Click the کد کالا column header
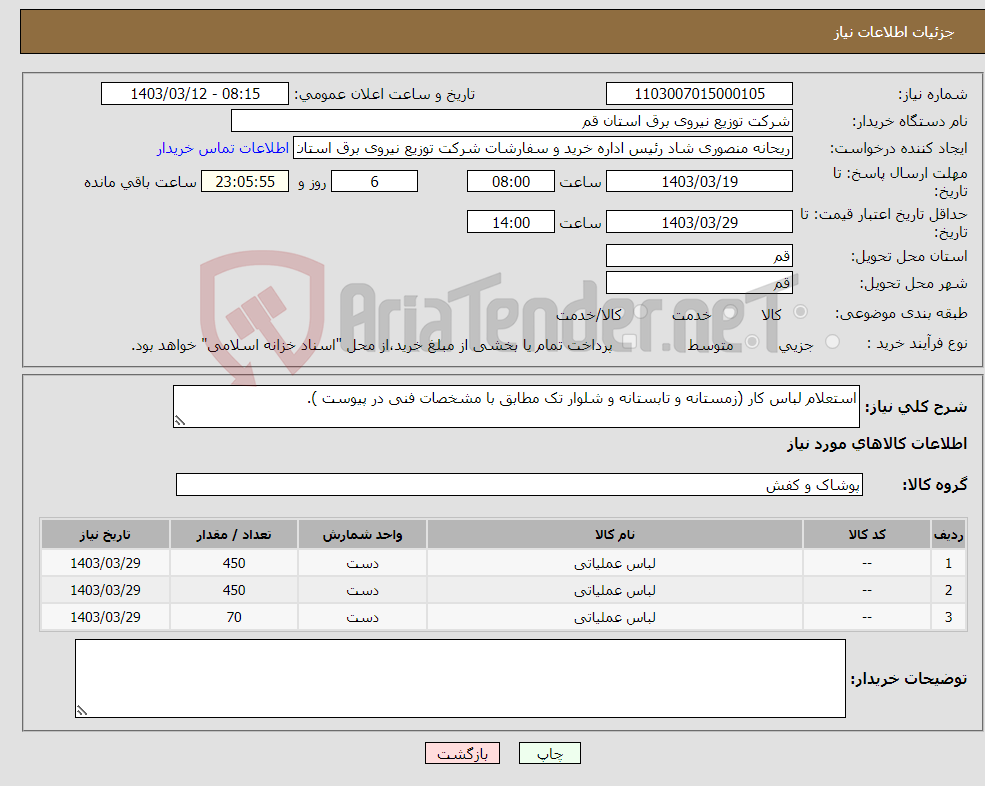Viewport: 985px width, 786px height. click(x=867, y=535)
